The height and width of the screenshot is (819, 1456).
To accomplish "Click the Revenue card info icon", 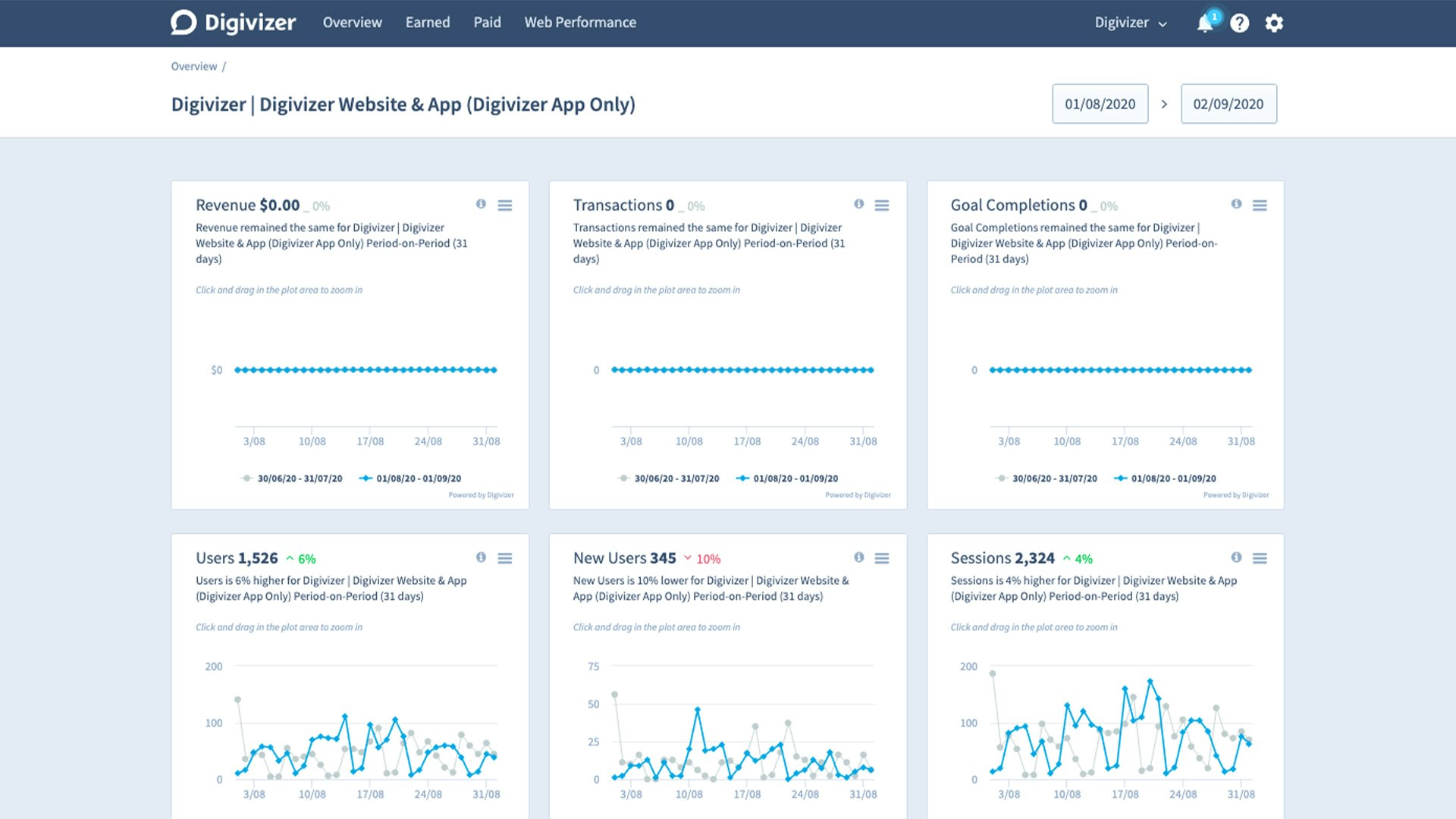I will coord(481,204).
